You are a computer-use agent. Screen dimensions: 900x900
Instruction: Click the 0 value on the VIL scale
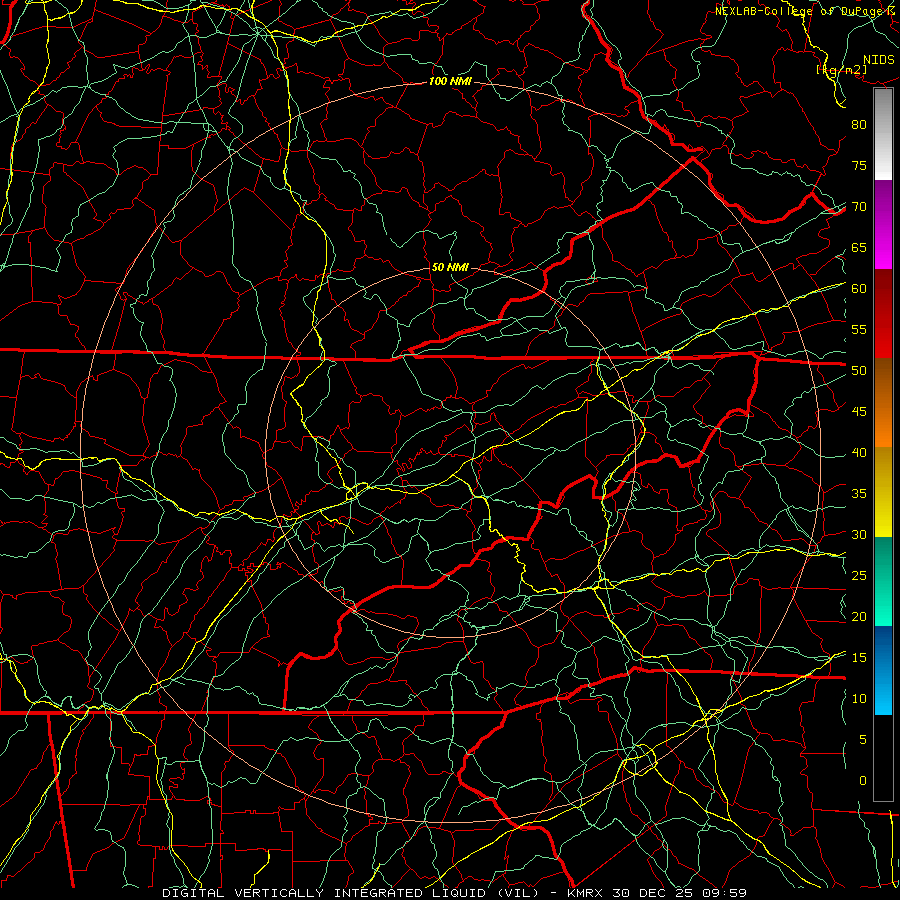point(863,781)
